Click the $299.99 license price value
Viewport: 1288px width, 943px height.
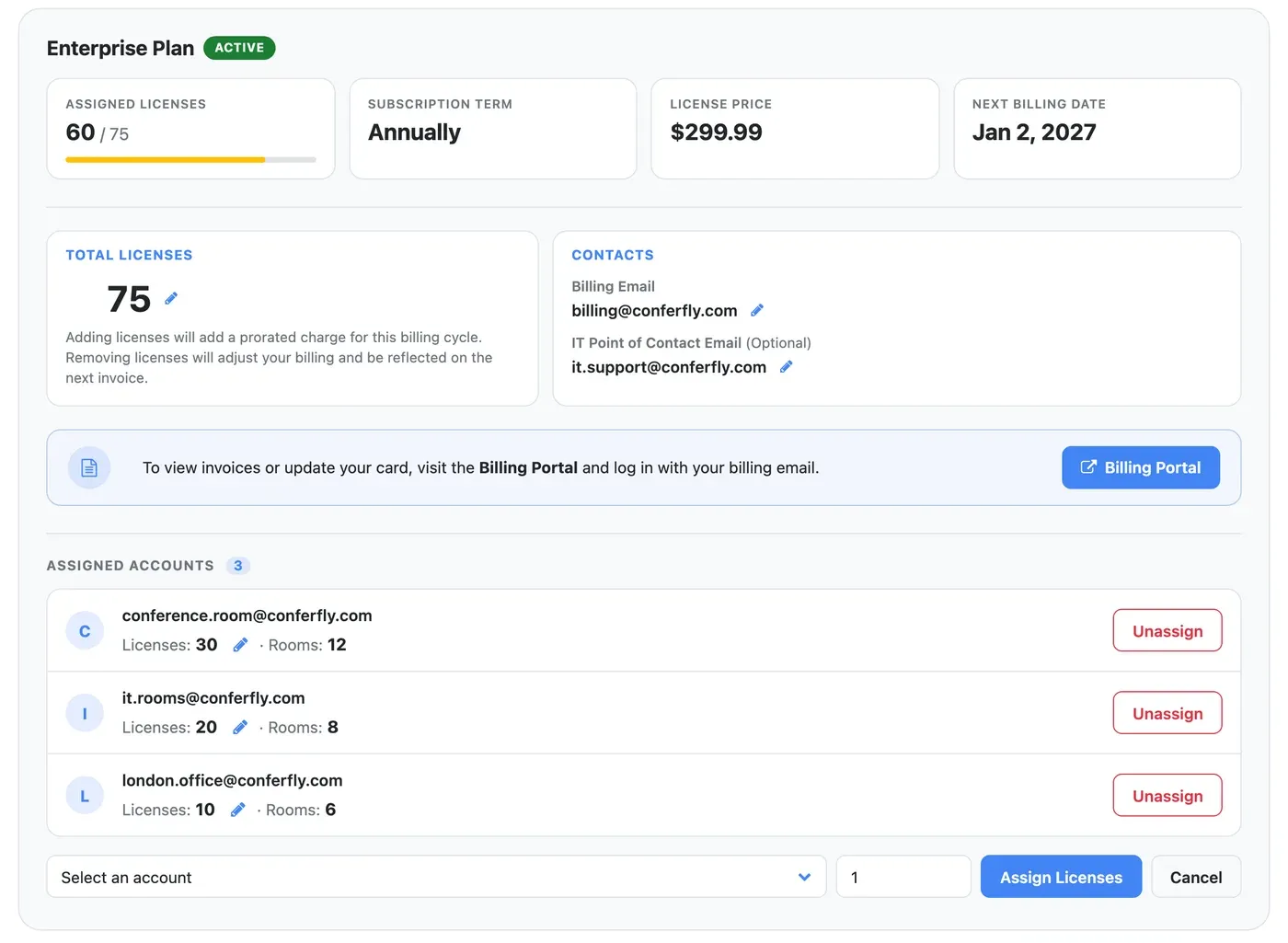point(717,132)
